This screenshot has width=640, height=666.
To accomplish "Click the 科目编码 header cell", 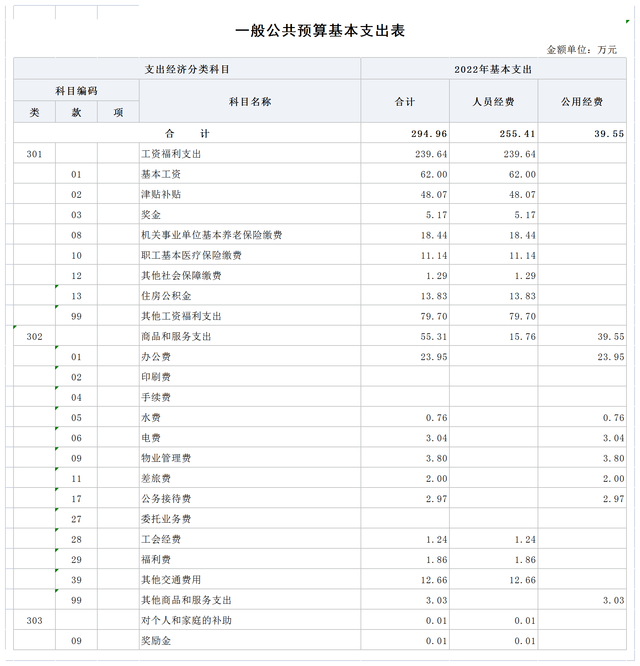I will (76, 91).
